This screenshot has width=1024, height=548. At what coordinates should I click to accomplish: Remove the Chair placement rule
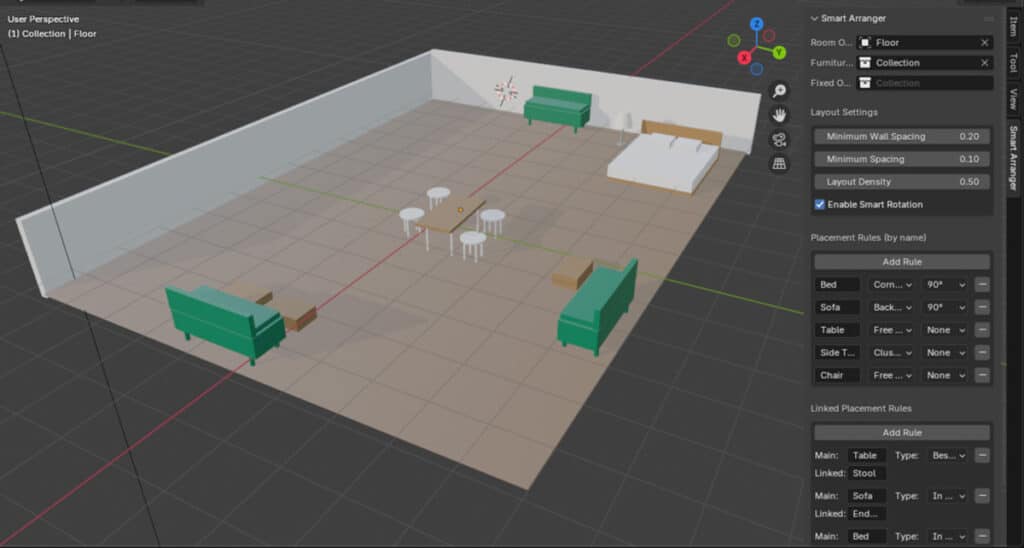coord(982,376)
